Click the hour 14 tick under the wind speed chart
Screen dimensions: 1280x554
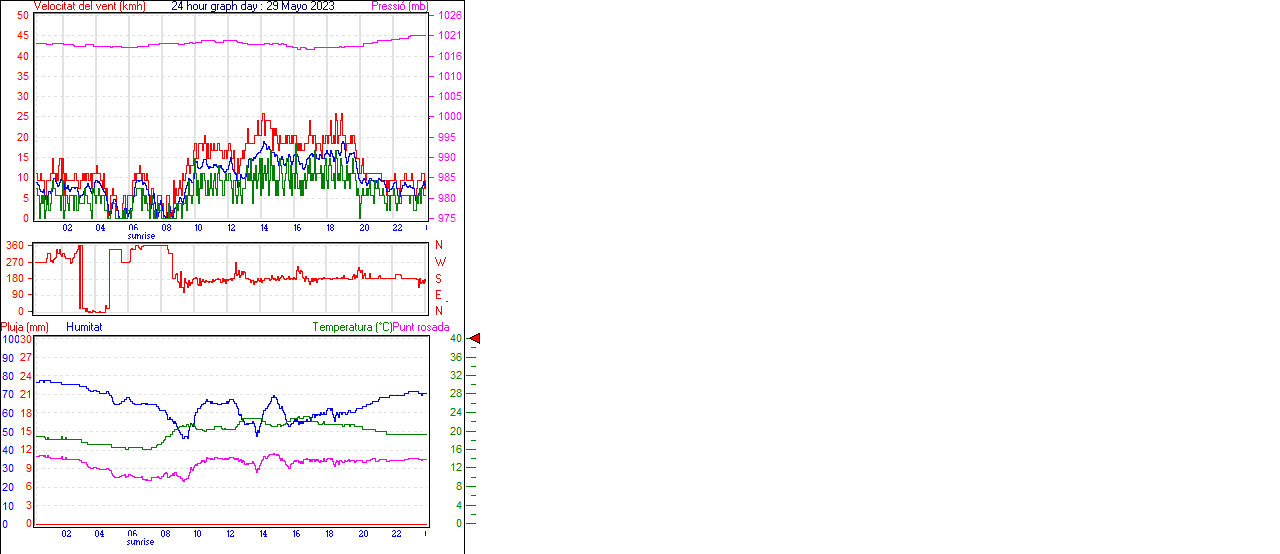[264, 228]
